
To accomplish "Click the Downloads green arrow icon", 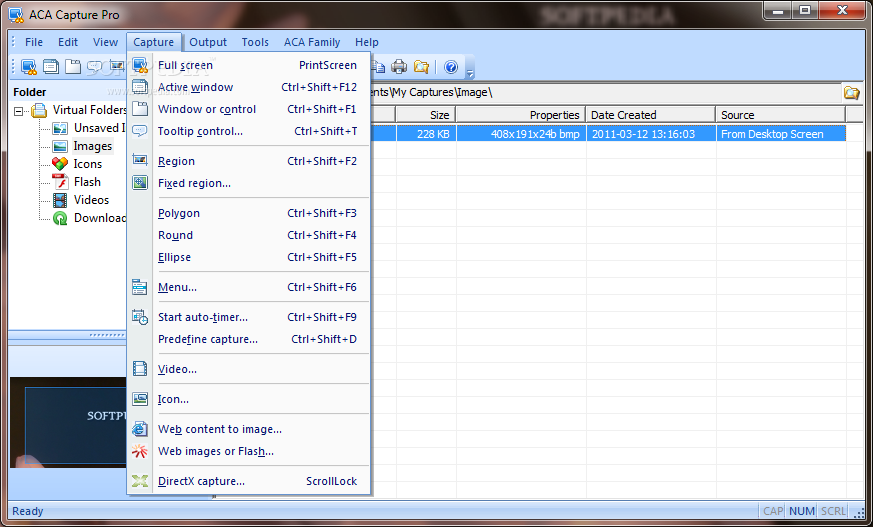I will 60,218.
